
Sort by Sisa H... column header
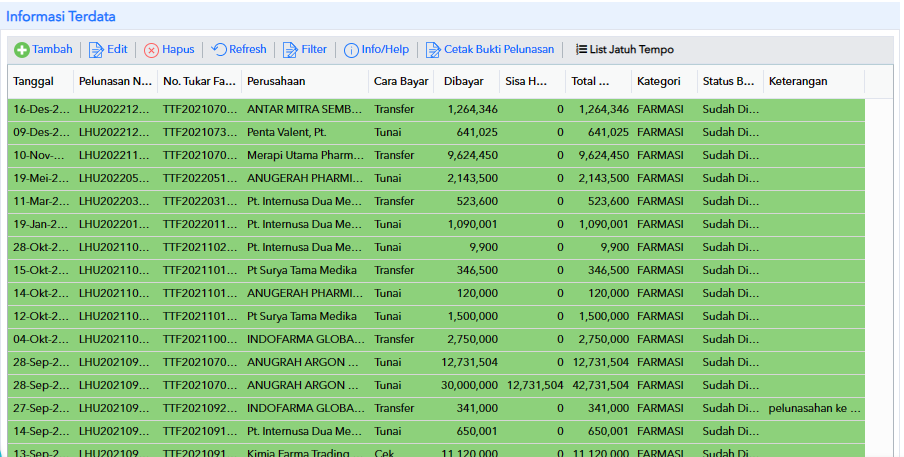[x=533, y=81]
